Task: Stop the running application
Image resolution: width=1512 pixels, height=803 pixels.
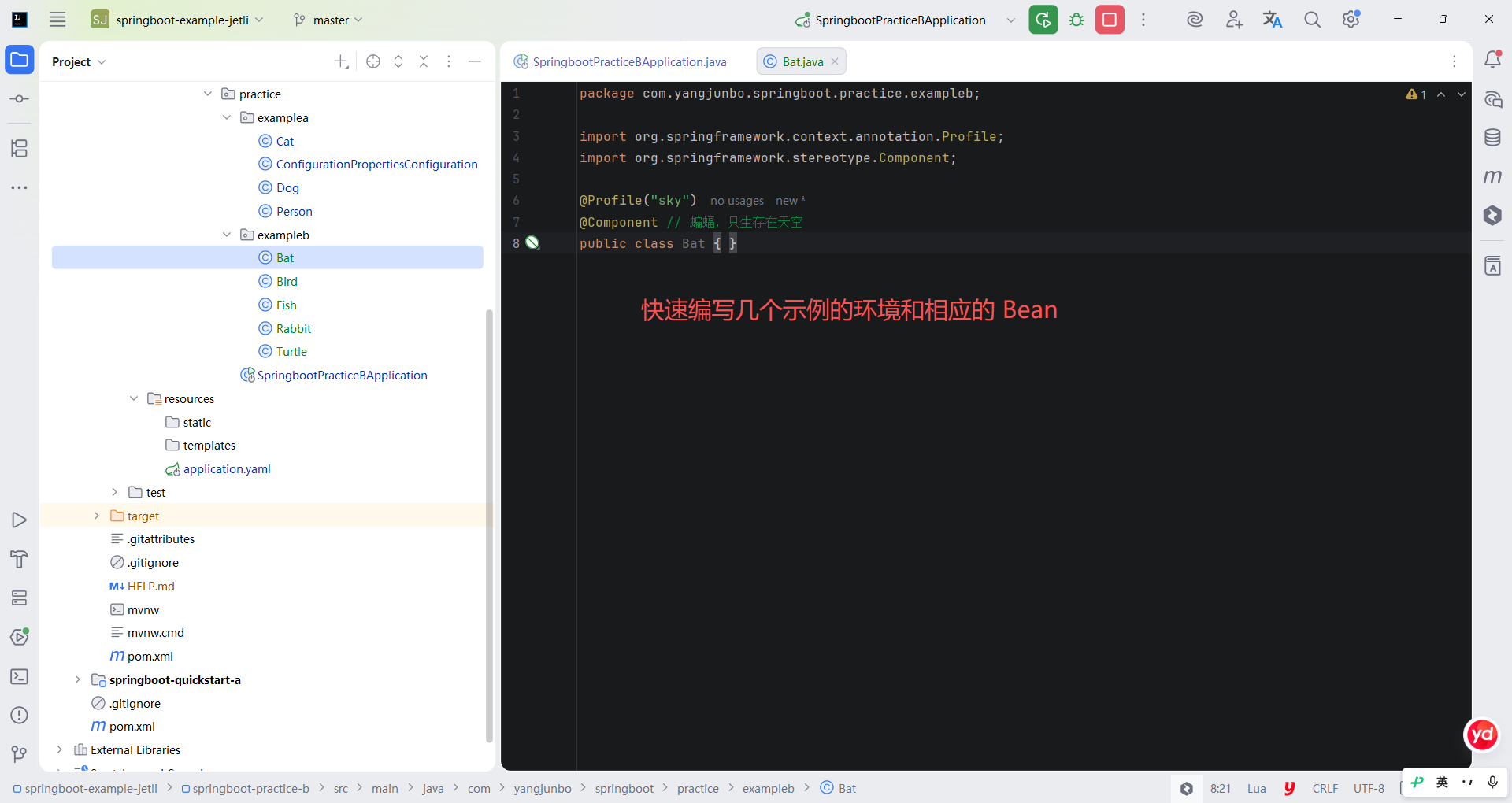Action: [x=1110, y=20]
